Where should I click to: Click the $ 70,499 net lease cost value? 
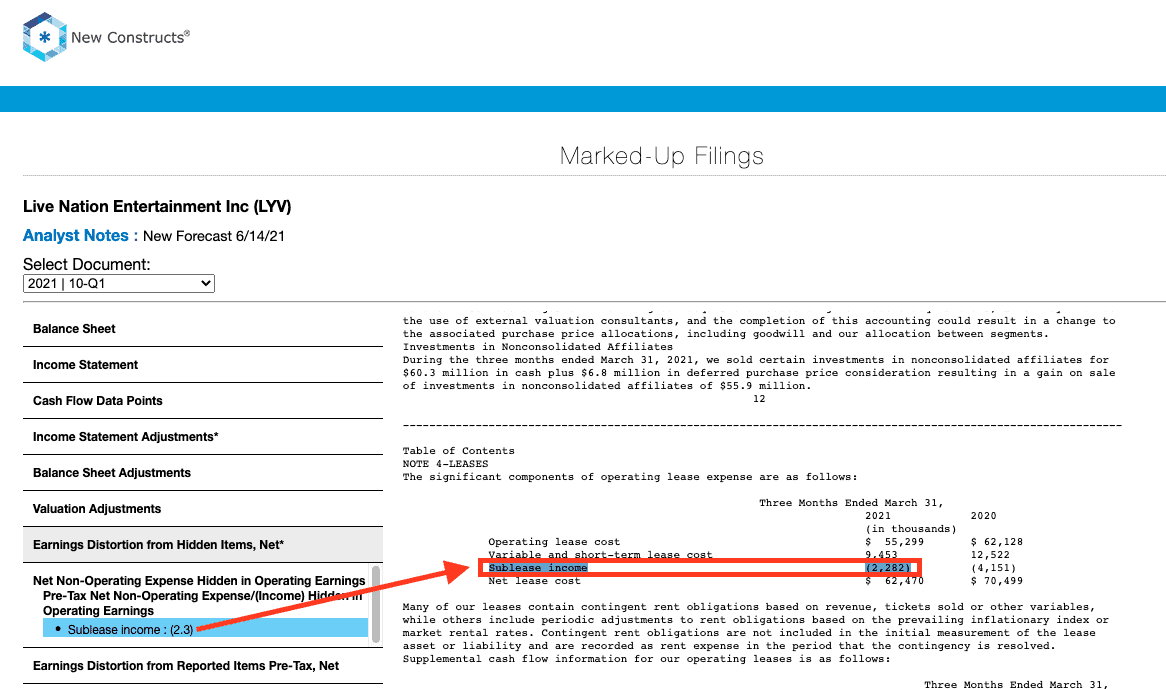(x=996, y=580)
